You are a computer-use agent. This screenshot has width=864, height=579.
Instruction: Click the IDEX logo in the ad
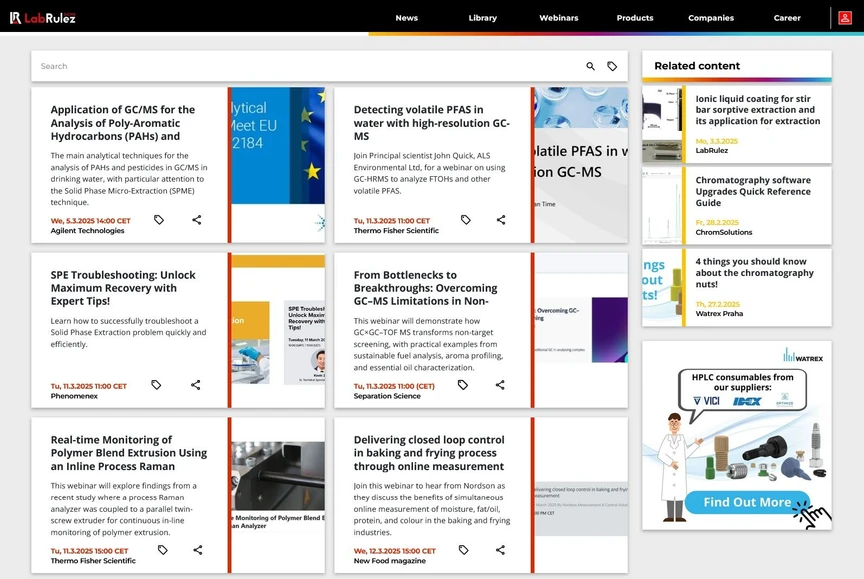point(747,401)
